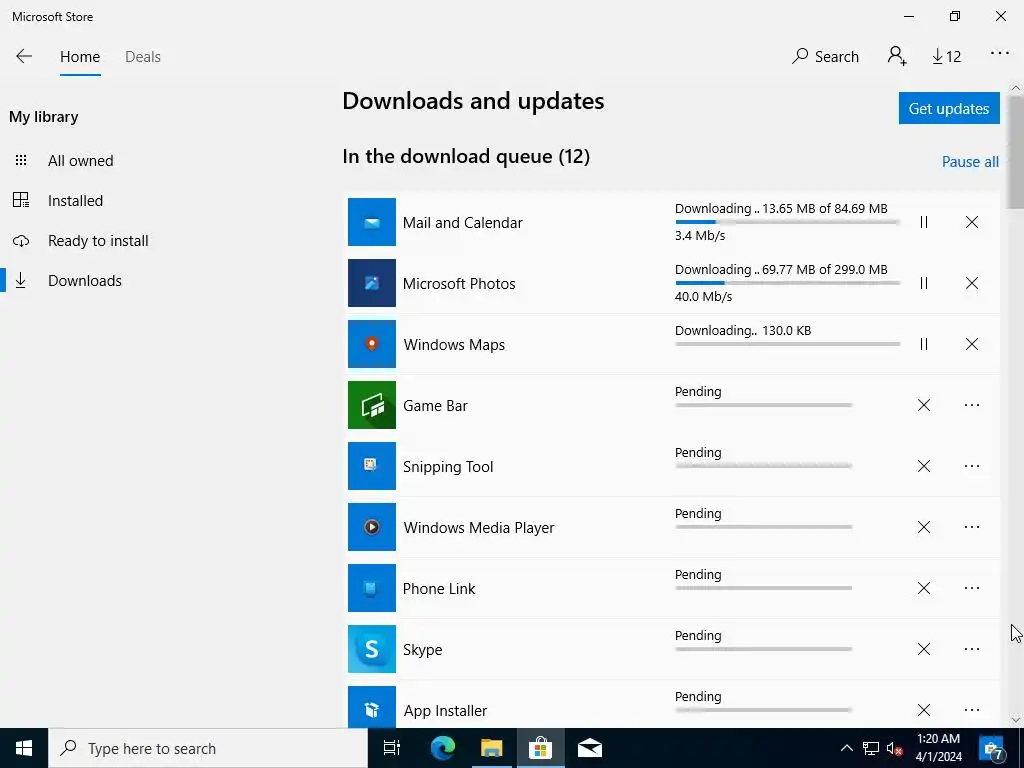The image size is (1024, 768).
Task: Open Task View on the taskbar
Action: [391, 748]
